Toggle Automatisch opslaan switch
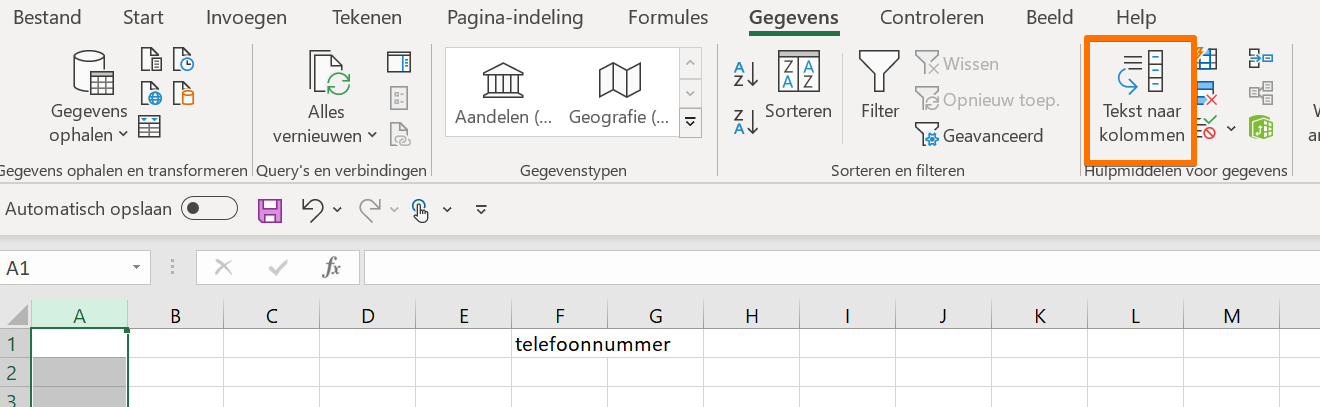Image resolution: width=1320 pixels, height=407 pixels. point(209,209)
